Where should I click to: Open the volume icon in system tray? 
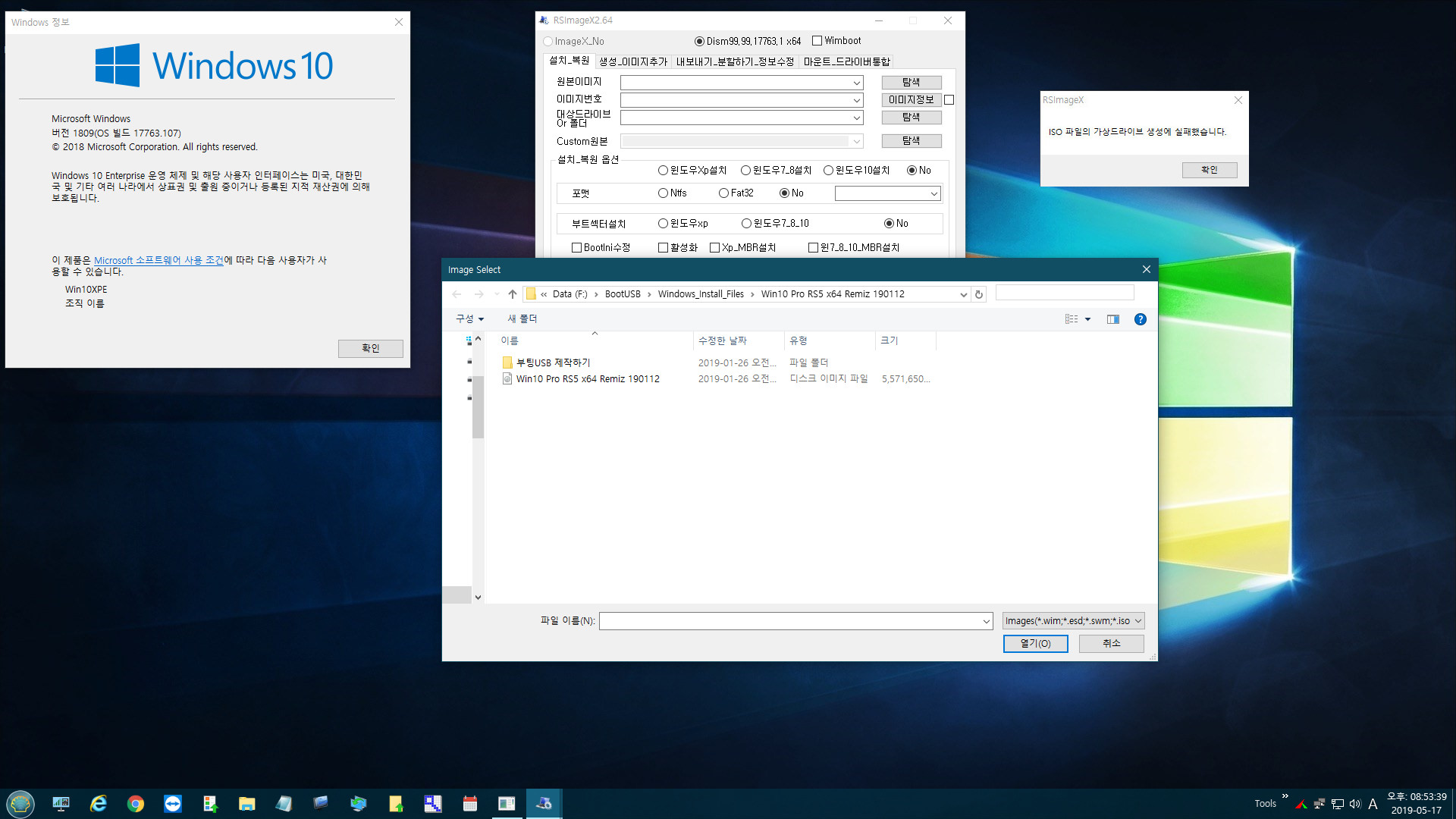(1355, 804)
